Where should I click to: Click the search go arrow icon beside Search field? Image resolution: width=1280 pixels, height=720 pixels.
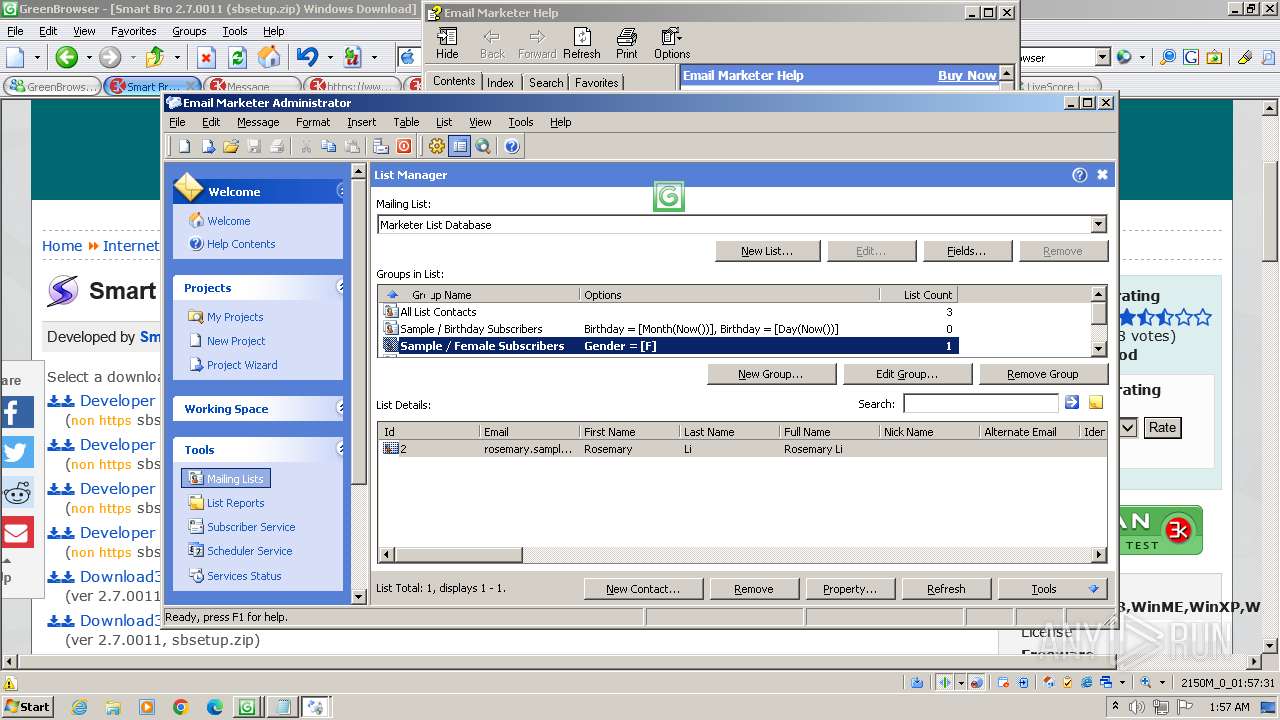1072,403
